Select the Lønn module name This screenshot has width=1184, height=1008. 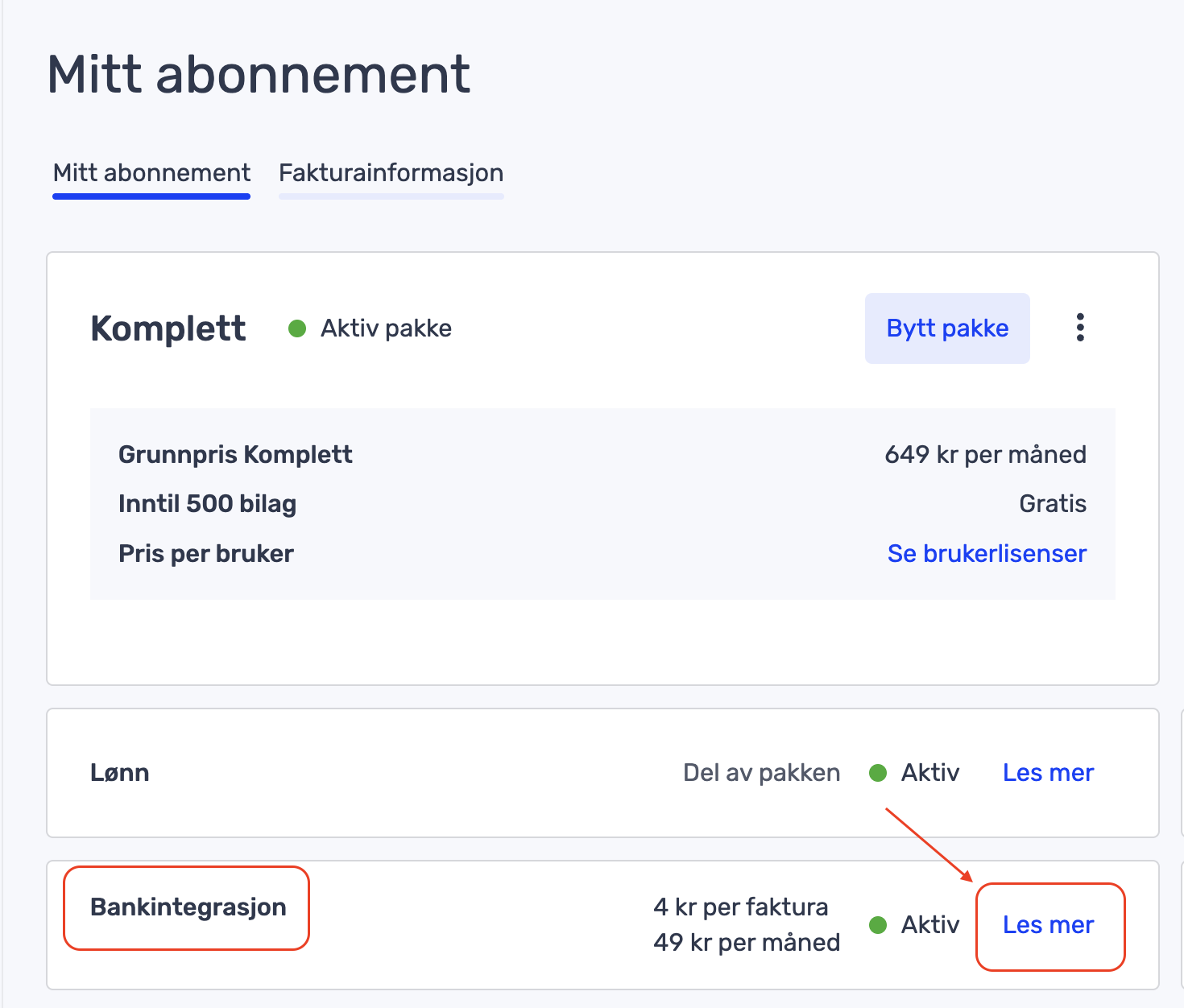point(120,773)
